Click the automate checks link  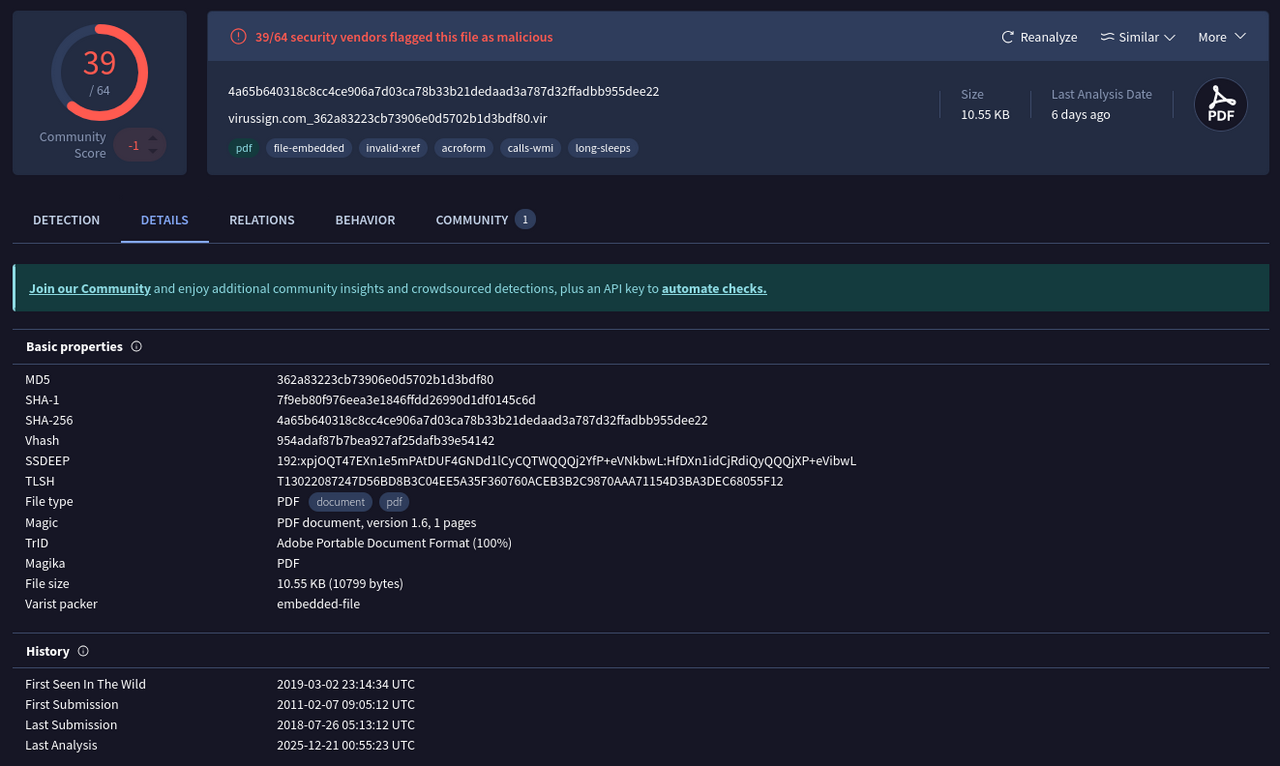[x=713, y=288]
